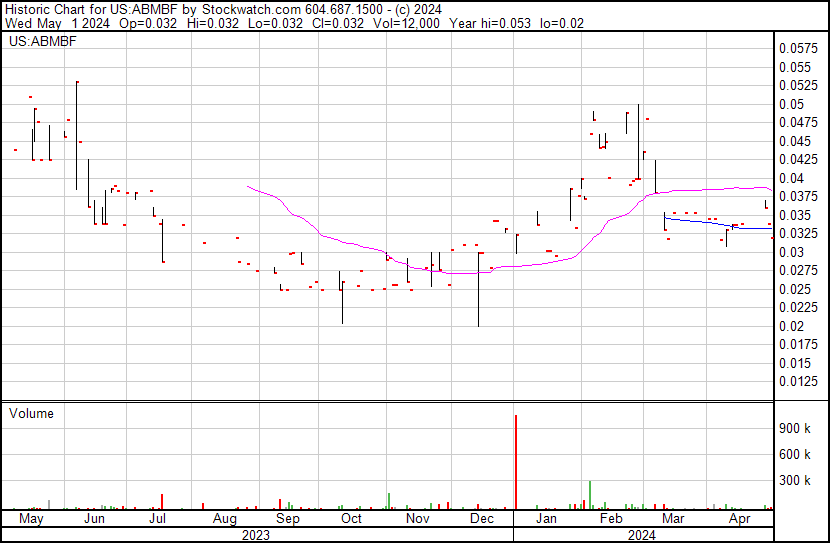Screen dimensions: 830x543
Task: Click the Aug month label
Action: coord(224,519)
